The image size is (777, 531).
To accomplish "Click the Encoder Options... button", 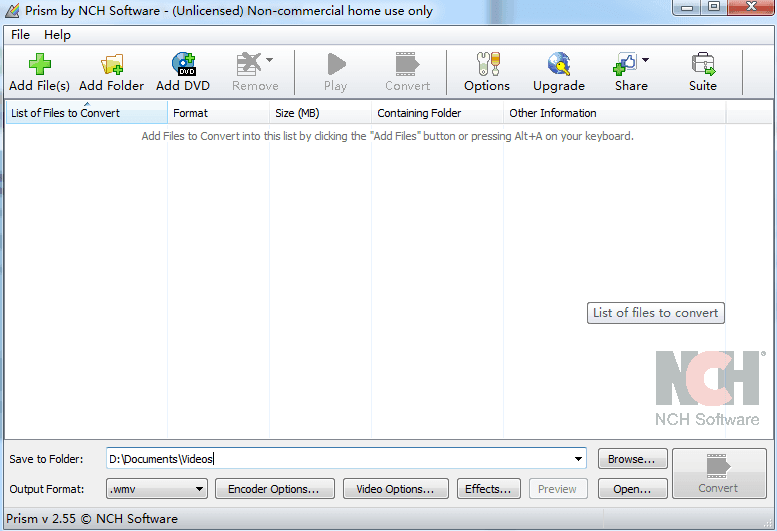I will click(275, 489).
